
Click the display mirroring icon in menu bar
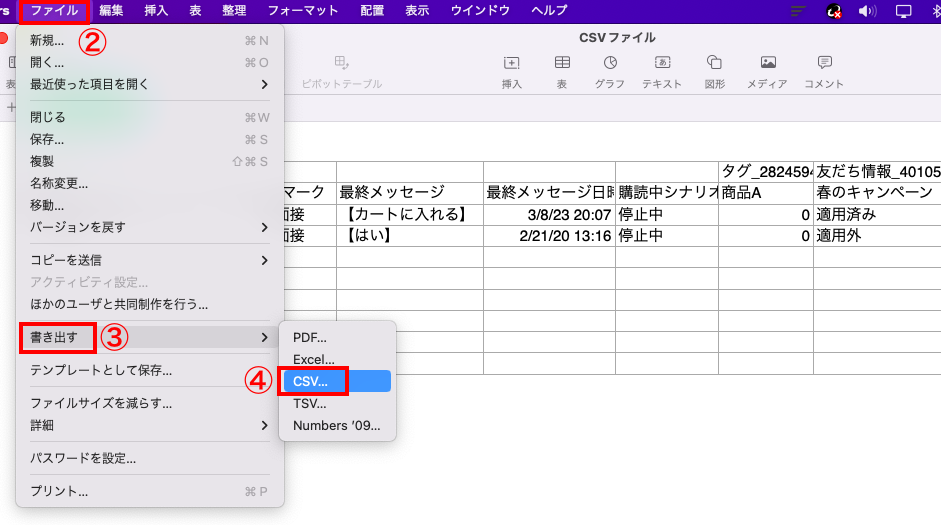[x=903, y=11]
